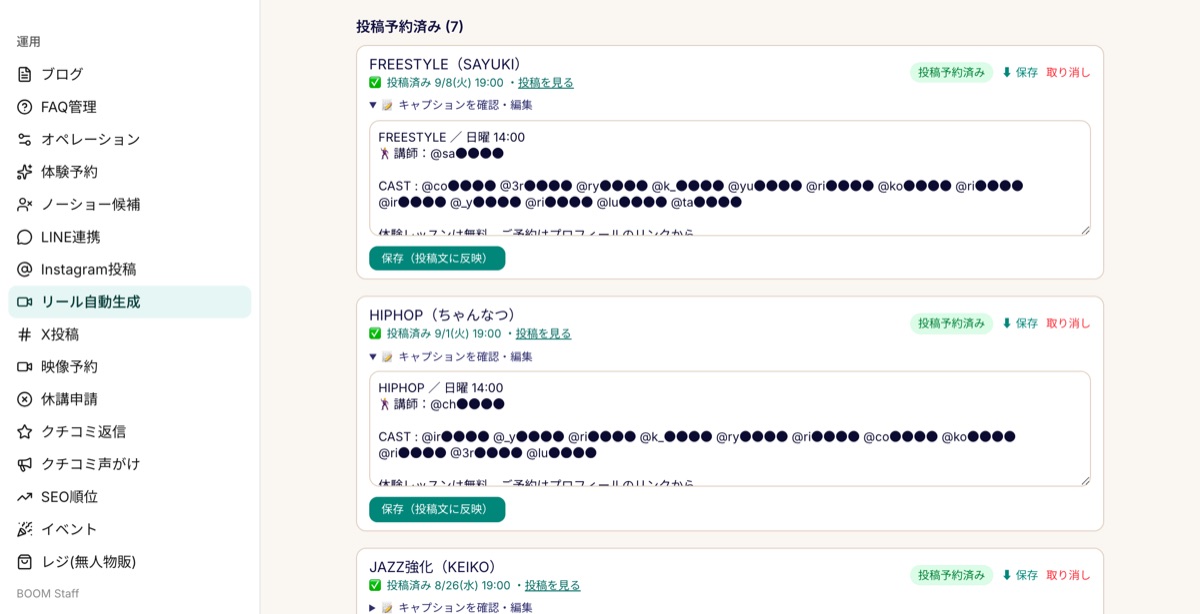Click the FAQ管理 question mark icon
1200x614 pixels.
25,107
